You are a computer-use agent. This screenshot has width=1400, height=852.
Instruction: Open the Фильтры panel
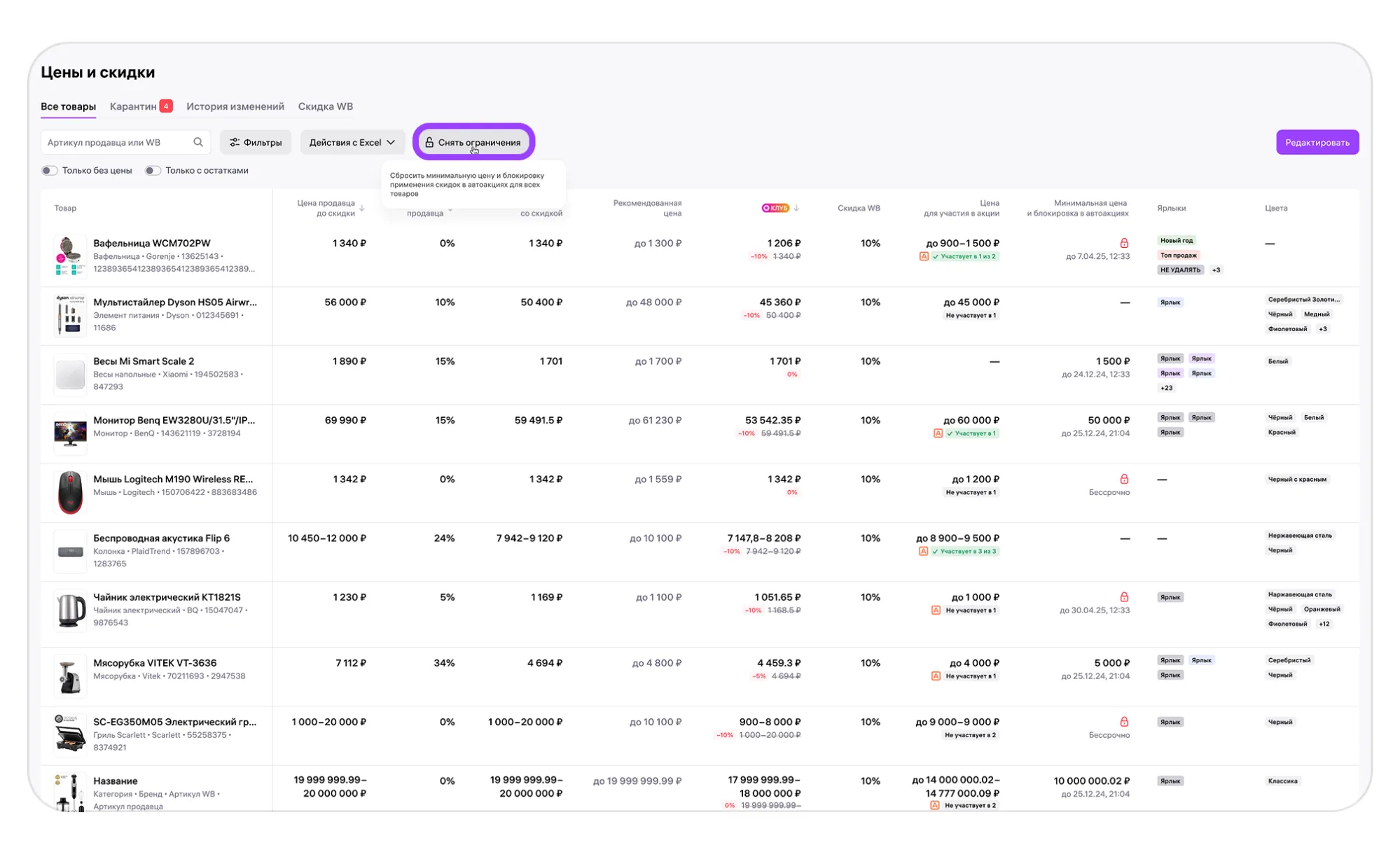256,142
